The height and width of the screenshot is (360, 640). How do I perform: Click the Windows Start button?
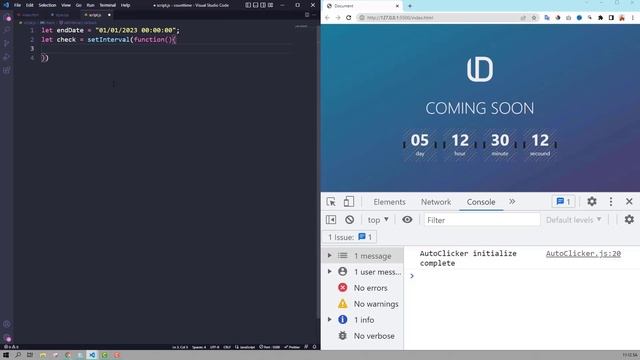click(6, 355)
